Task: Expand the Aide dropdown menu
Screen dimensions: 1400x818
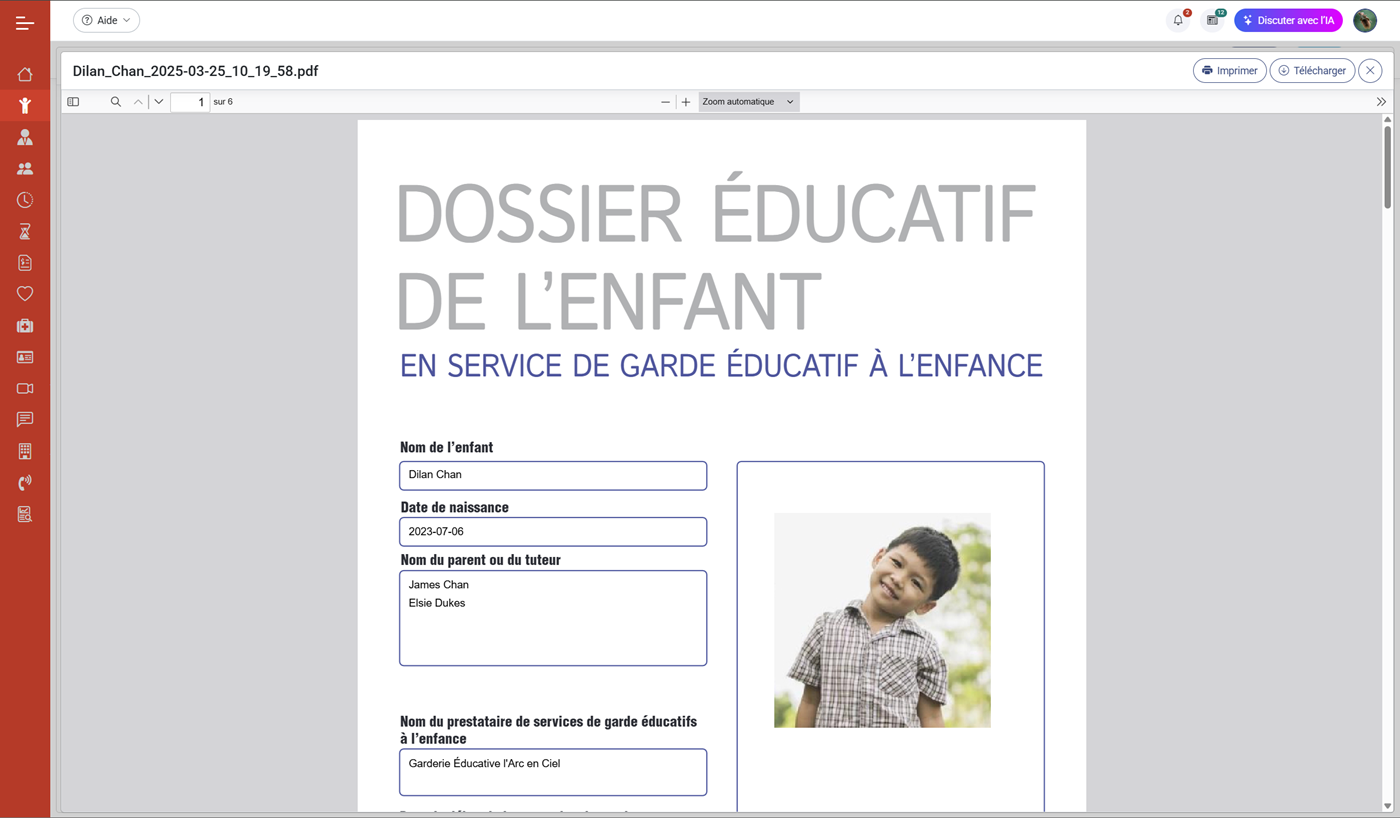Action: coord(106,20)
